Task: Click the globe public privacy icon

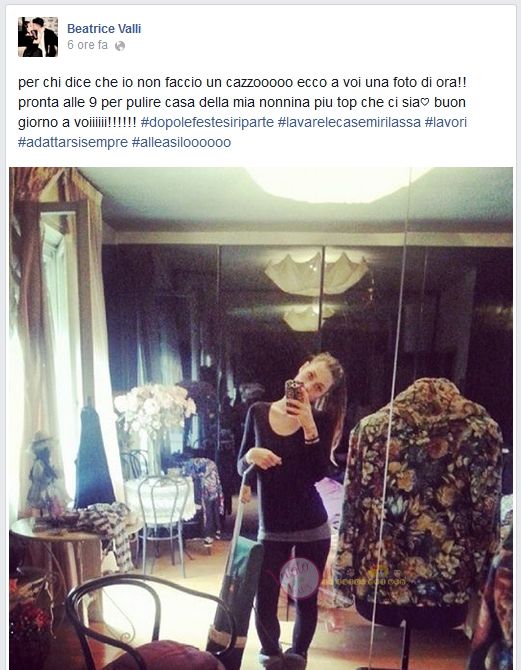Action: 120,46
